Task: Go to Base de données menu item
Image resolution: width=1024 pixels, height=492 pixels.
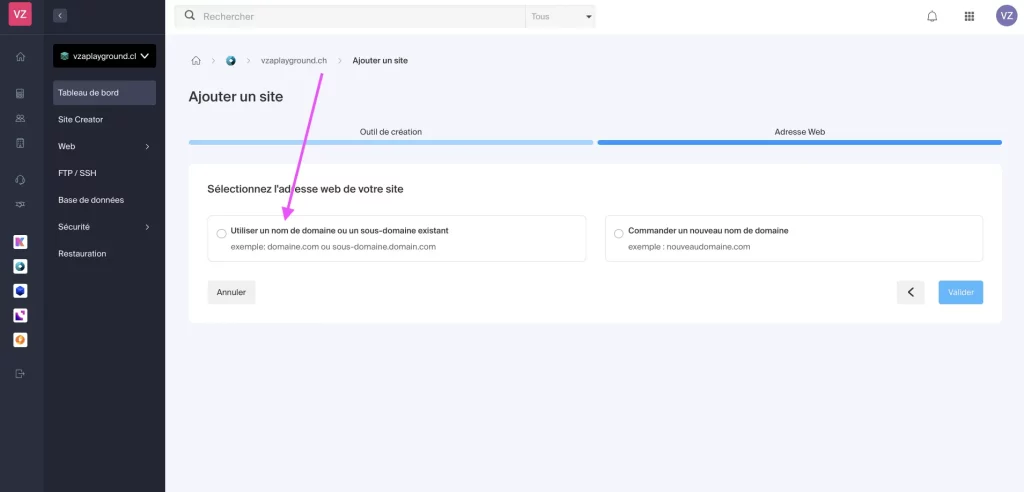Action: tap(91, 200)
